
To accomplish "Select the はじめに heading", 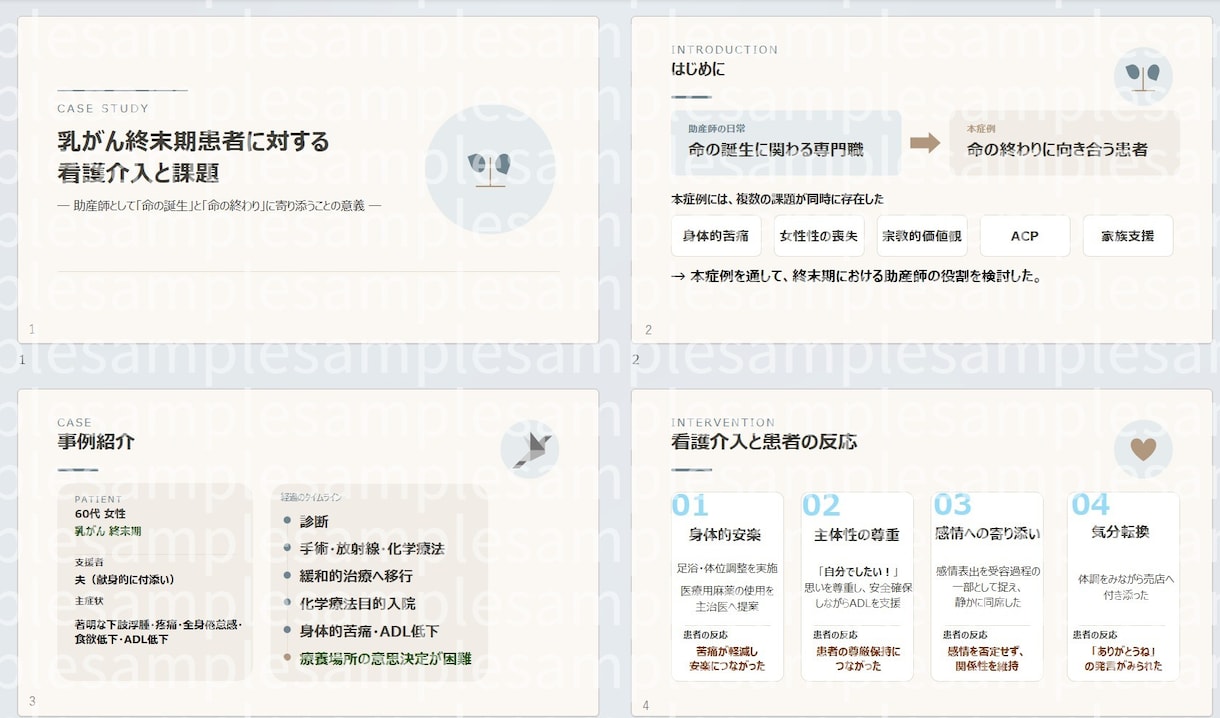I will 698,69.
